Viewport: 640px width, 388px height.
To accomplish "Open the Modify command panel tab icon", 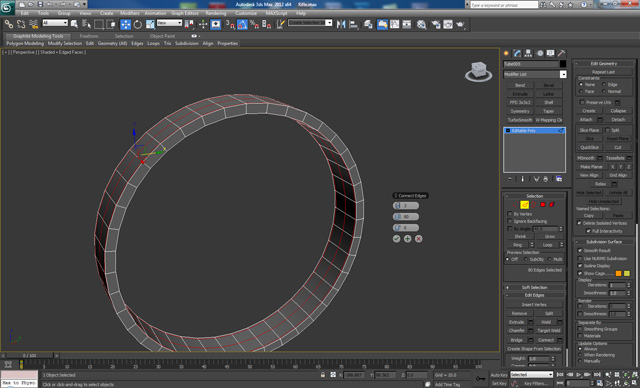I will [x=518, y=53].
